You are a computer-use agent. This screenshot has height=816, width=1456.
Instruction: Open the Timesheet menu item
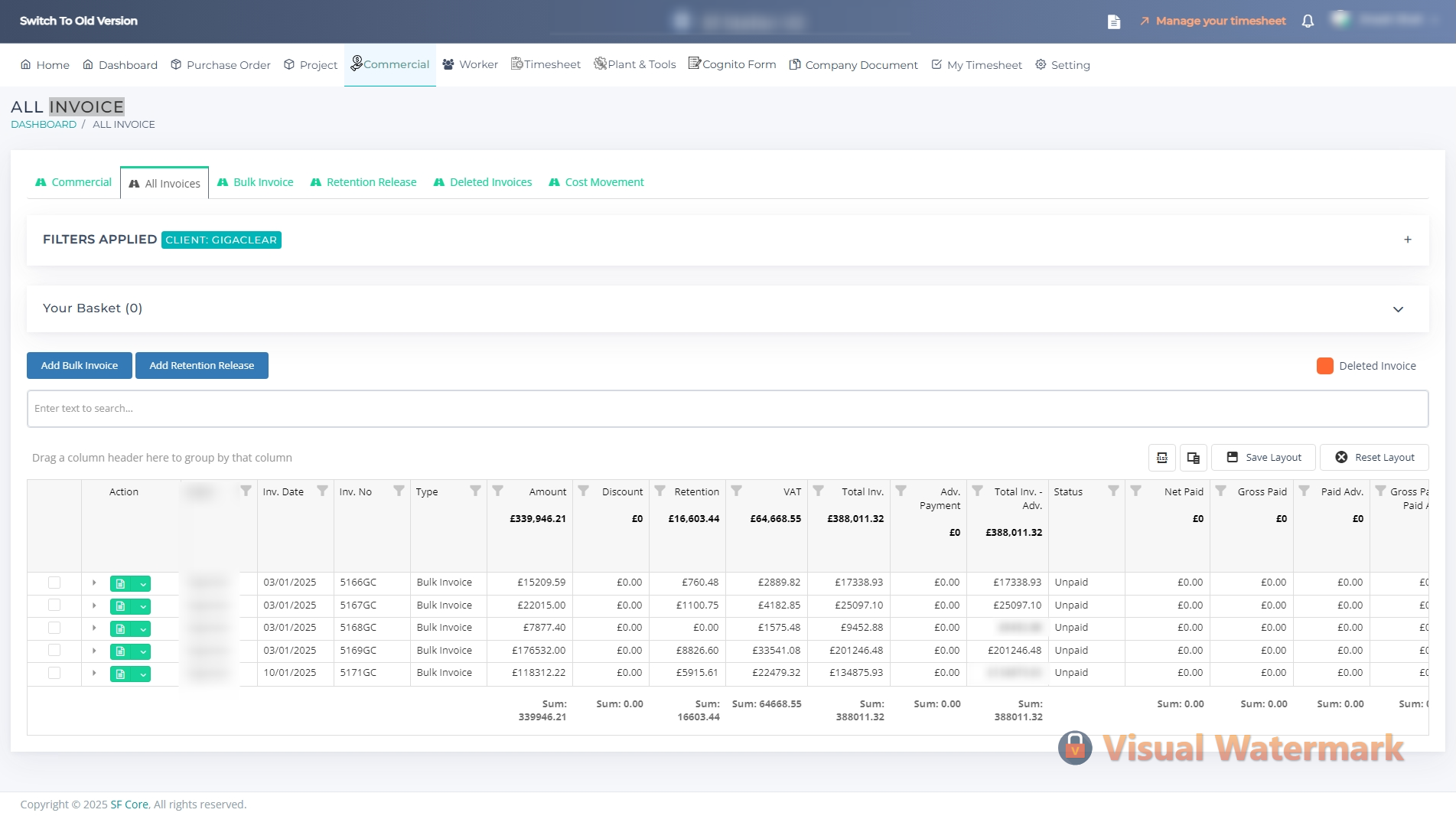click(546, 65)
